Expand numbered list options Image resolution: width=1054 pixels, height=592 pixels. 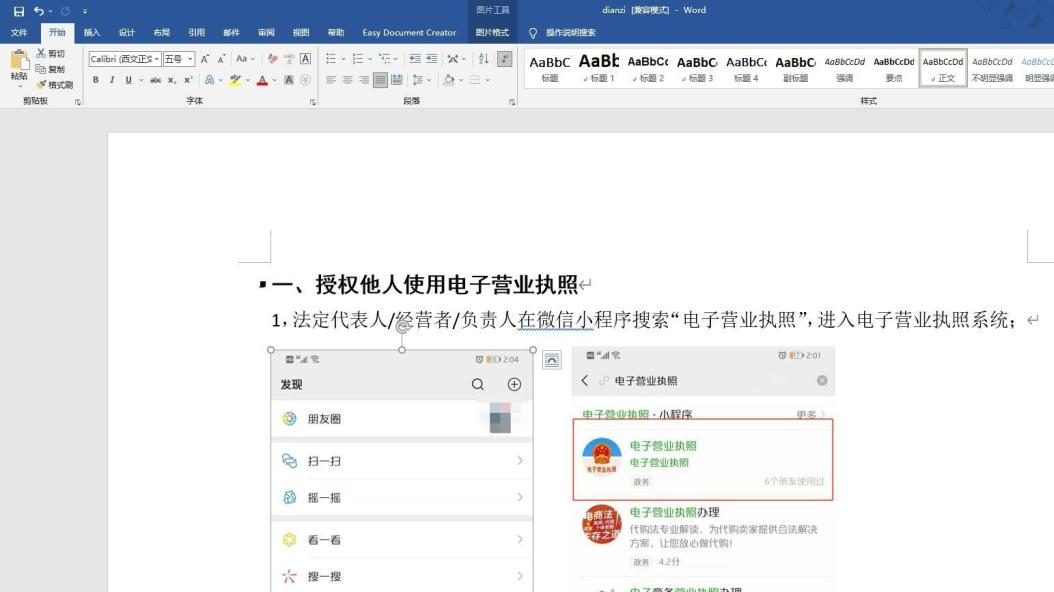click(370, 59)
